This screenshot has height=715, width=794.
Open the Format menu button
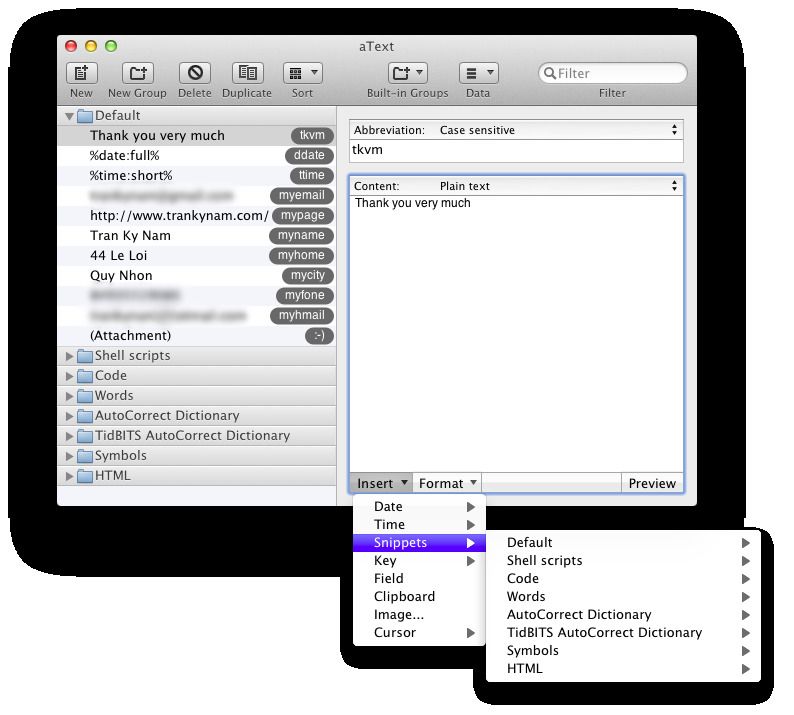tap(447, 484)
